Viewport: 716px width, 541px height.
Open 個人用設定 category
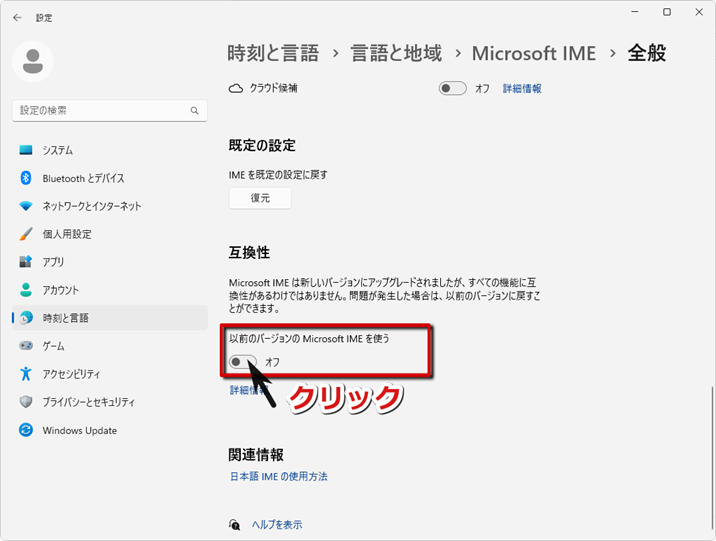(110, 234)
